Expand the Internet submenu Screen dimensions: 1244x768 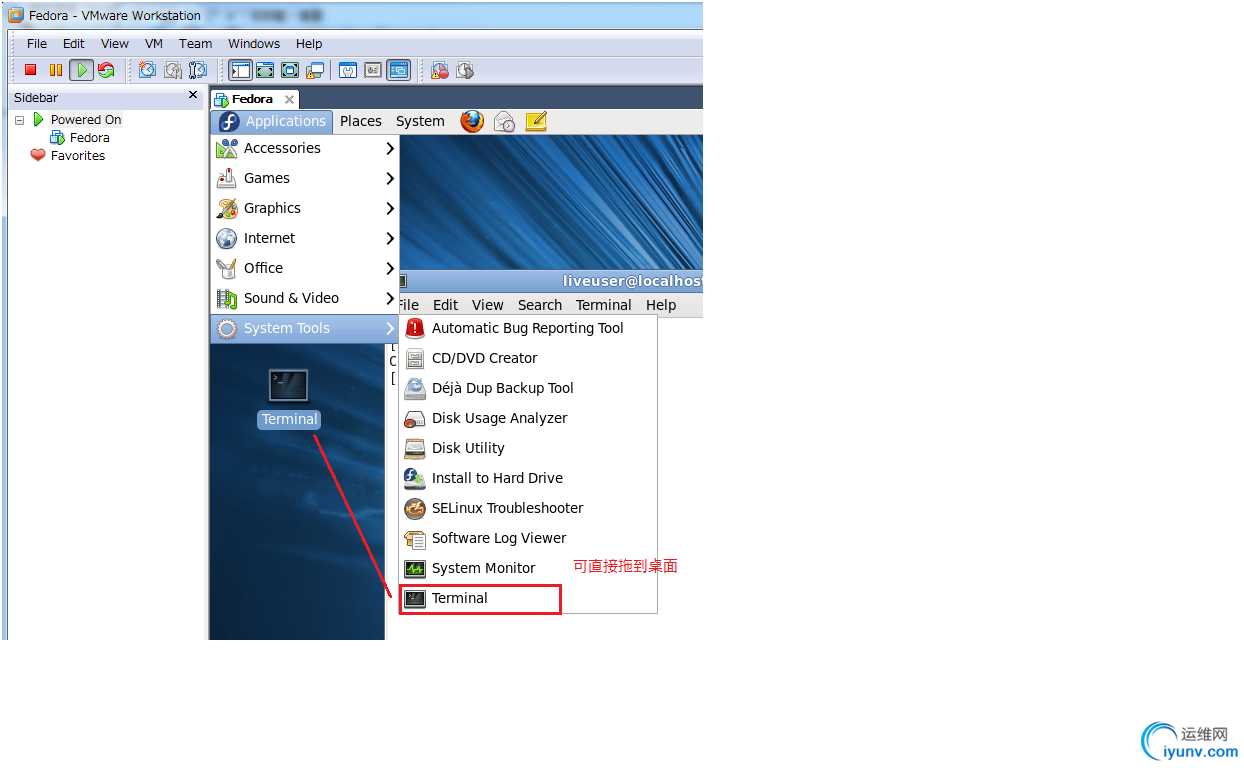(x=305, y=238)
